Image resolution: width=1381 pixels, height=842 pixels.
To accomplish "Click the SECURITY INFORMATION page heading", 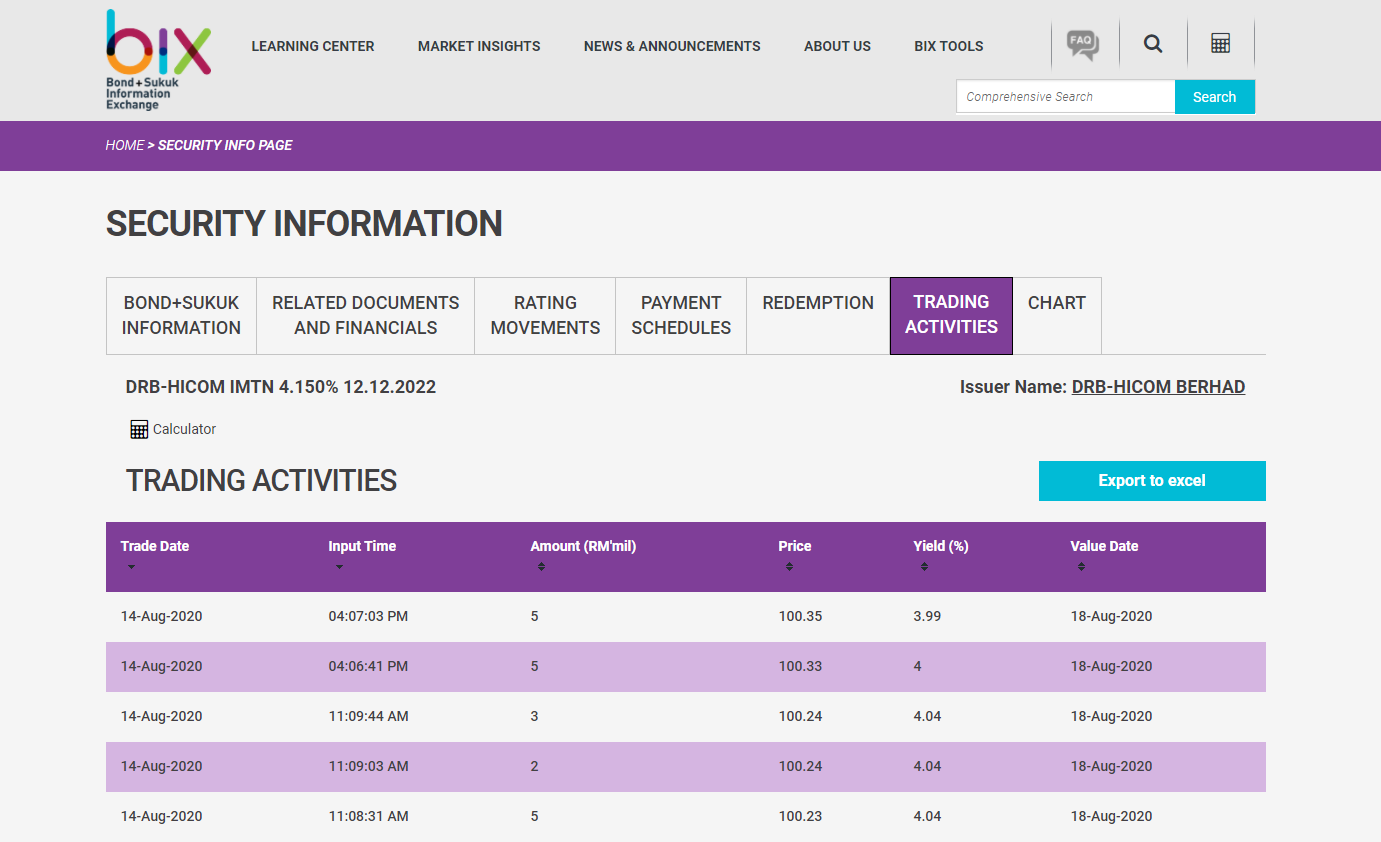I will [304, 223].
